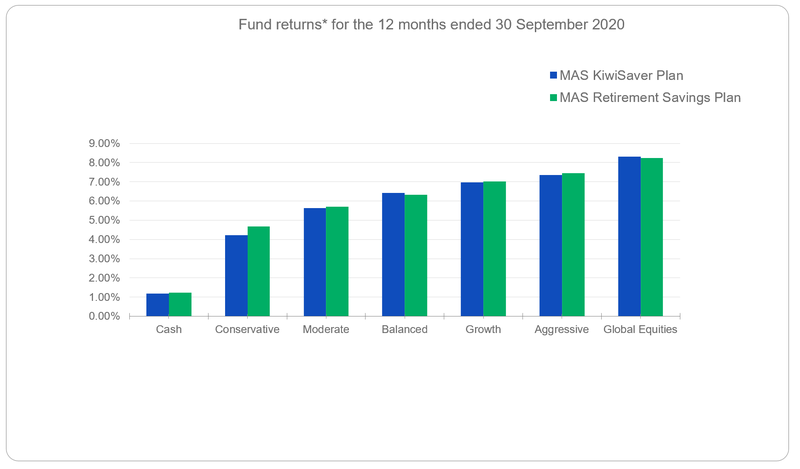Click the MAS KiwiSaver Plan legend label
This screenshot has height=469, width=800.
pyautogui.click(x=621, y=76)
